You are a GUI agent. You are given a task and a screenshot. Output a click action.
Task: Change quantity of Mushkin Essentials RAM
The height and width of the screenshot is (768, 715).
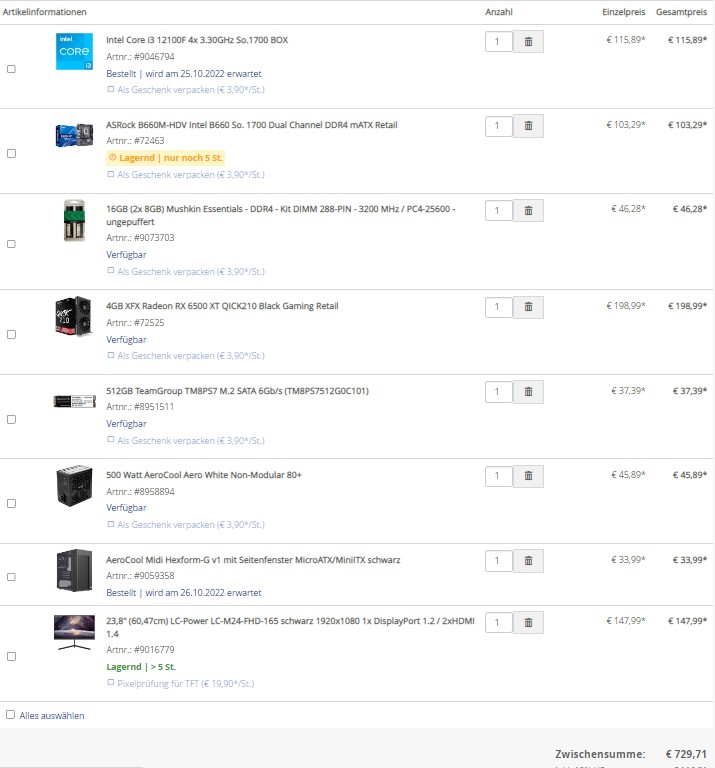(499, 211)
